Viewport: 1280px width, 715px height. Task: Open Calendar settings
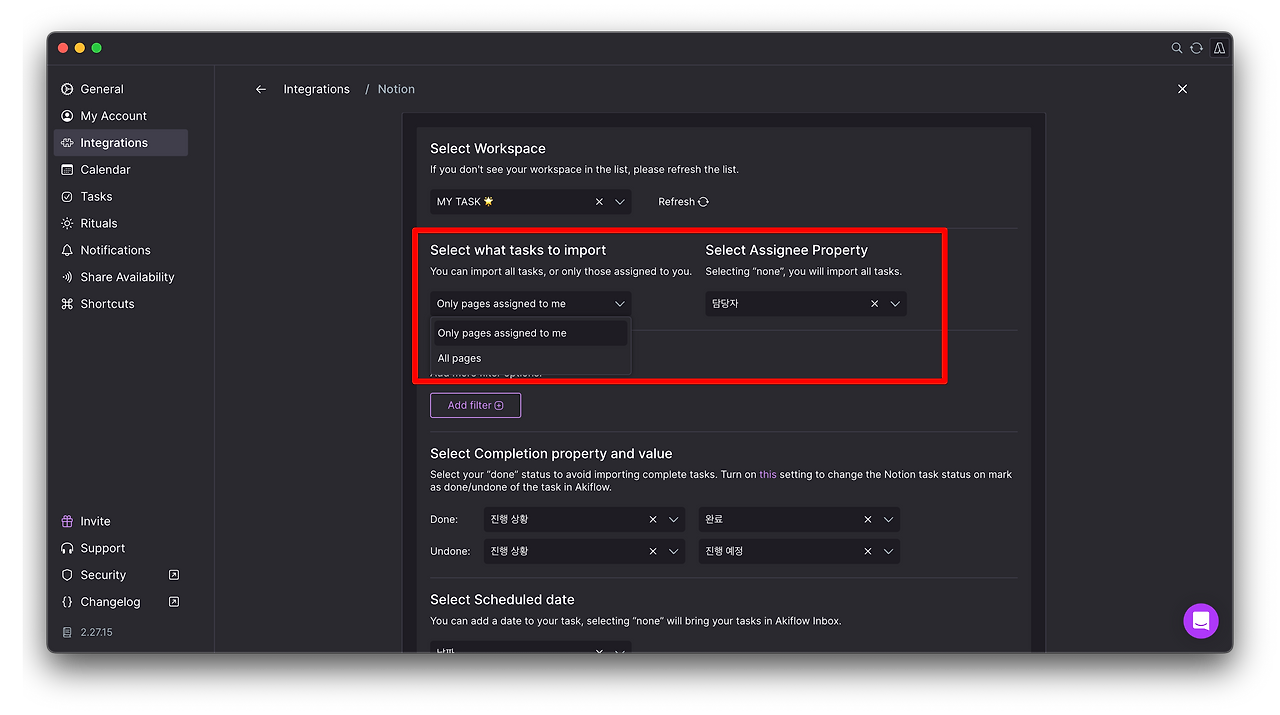coord(121,170)
